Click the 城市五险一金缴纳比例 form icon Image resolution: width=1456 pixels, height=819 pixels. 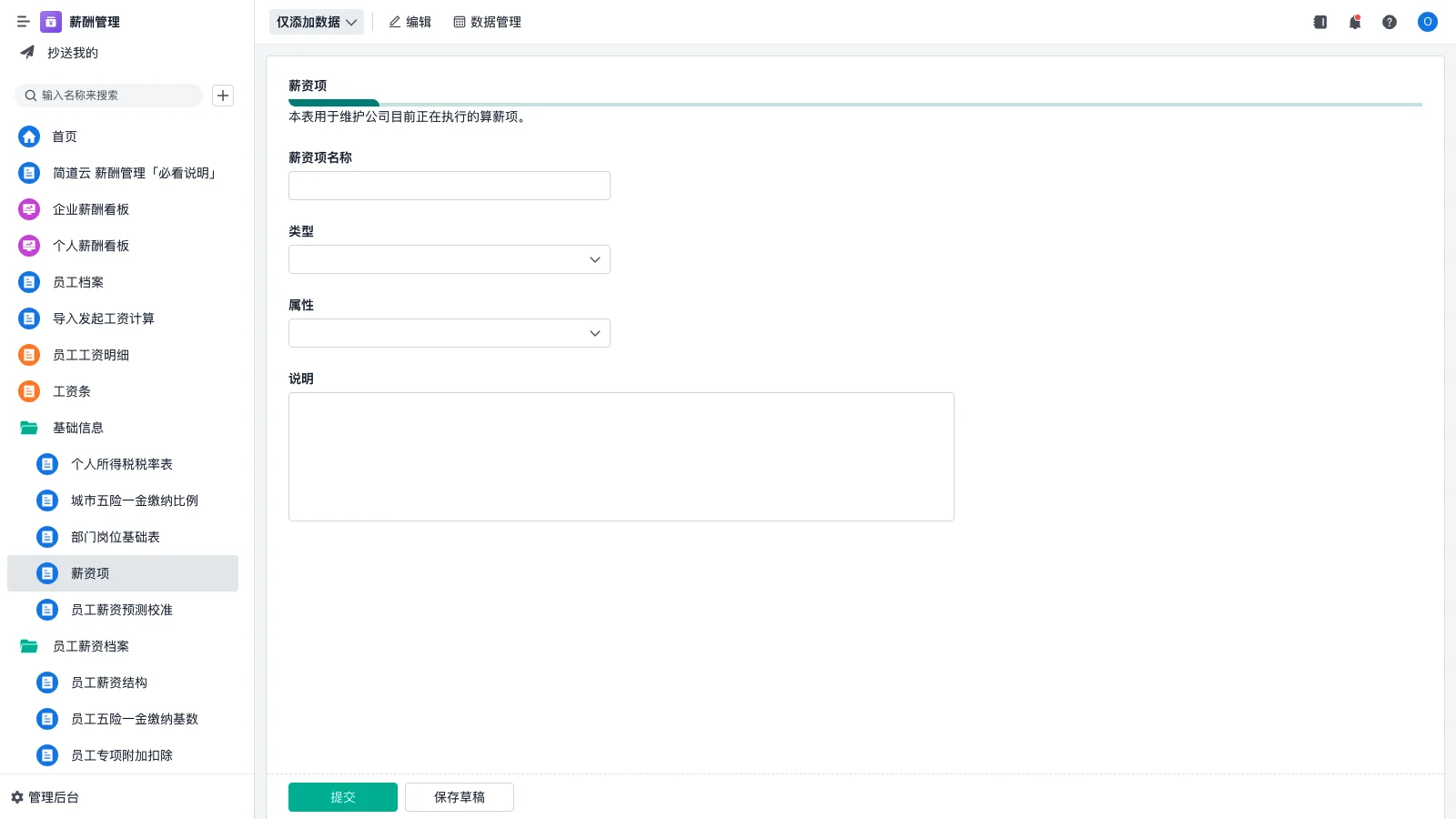(47, 500)
